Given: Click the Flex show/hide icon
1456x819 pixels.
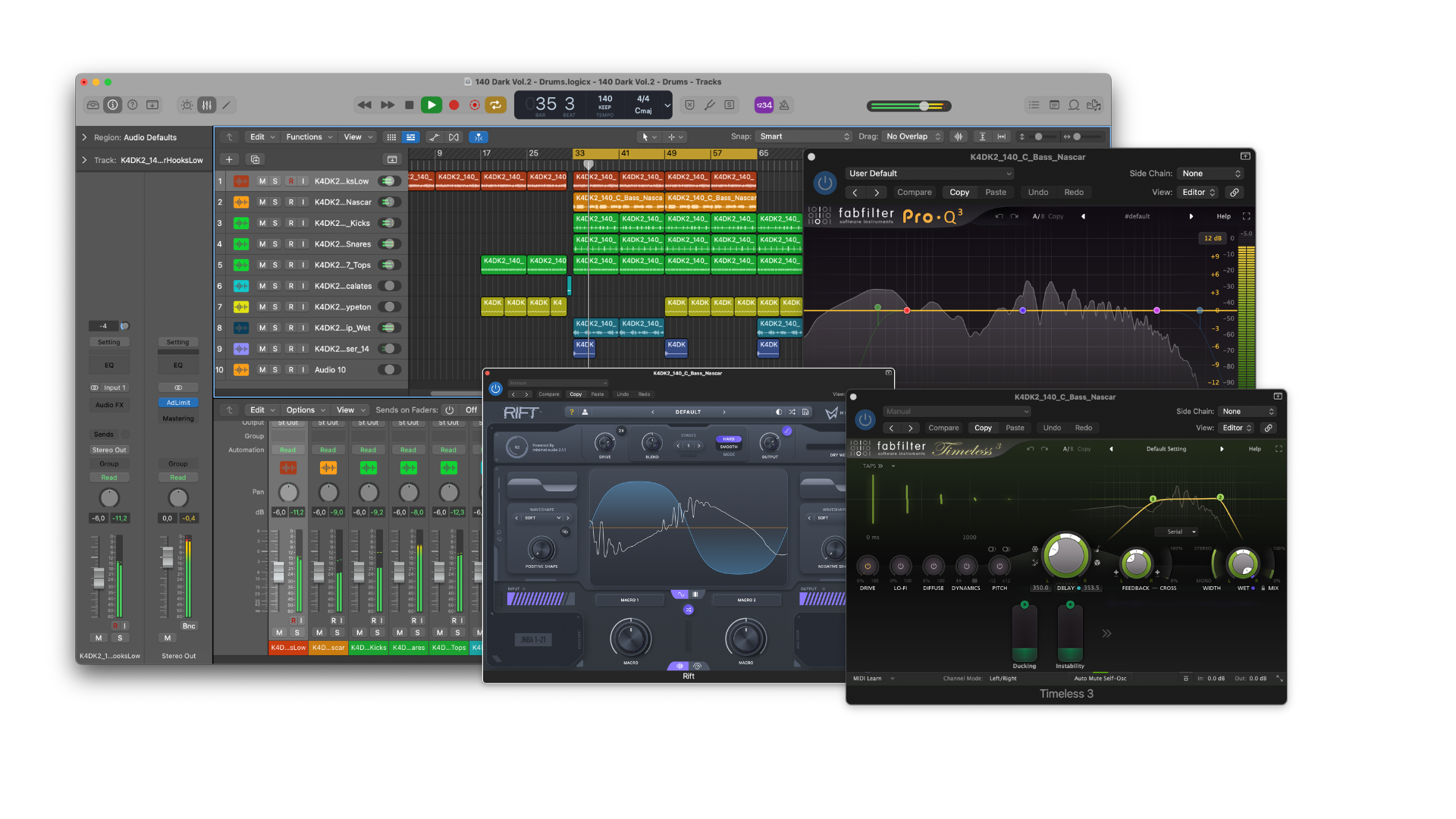Looking at the screenshot, I should pyautogui.click(x=453, y=137).
